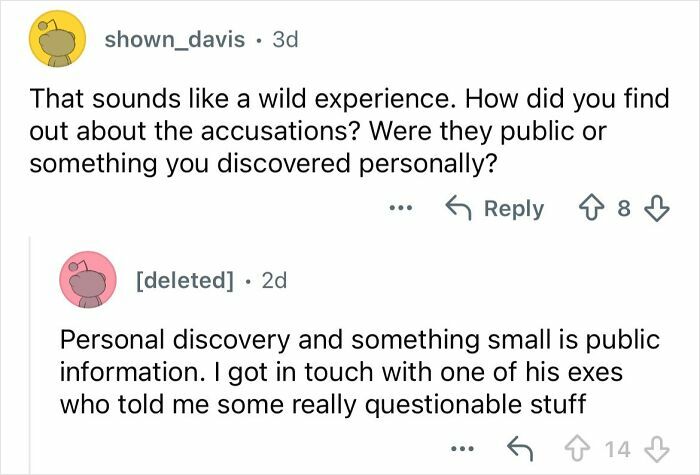Click the reply arrow on the deleted user's comment
The image size is (700, 475).
coord(519,447)
